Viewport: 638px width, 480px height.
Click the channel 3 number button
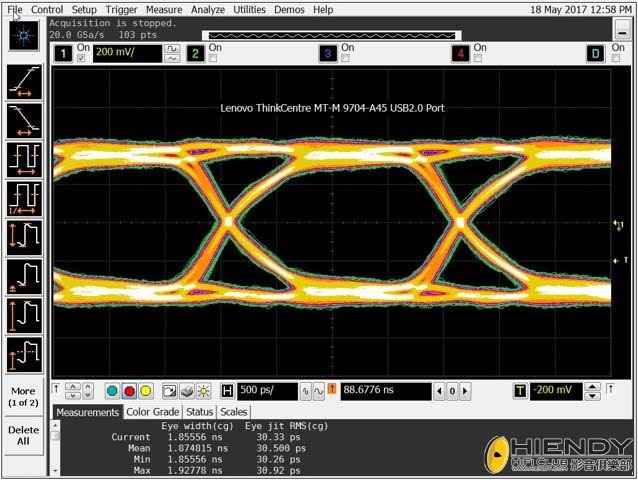click(328, 54)
